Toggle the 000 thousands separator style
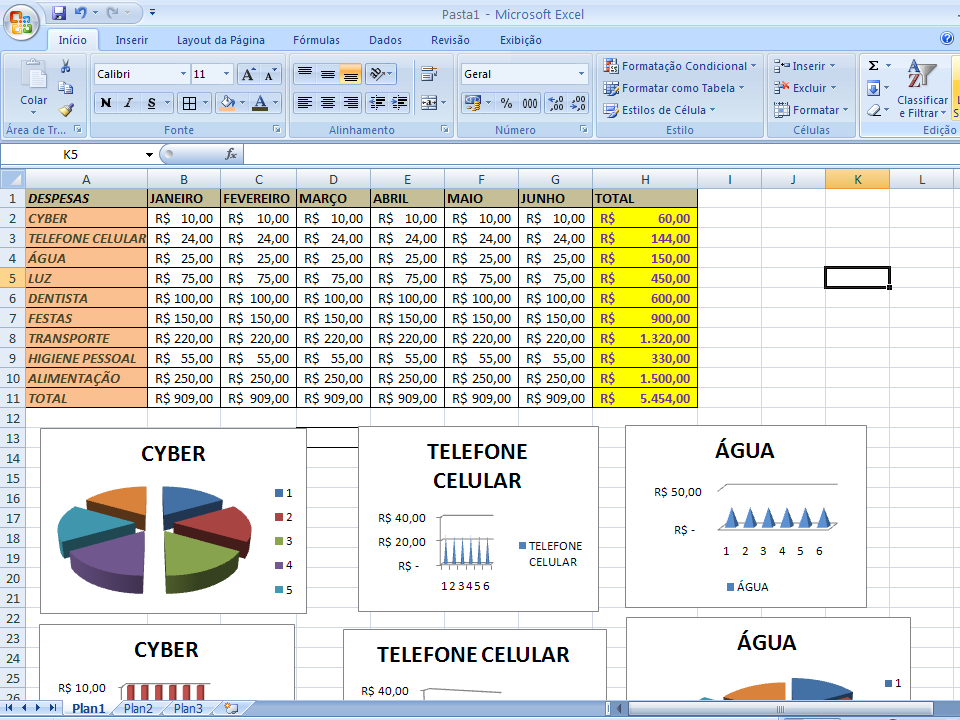 [x=530, y=104]
